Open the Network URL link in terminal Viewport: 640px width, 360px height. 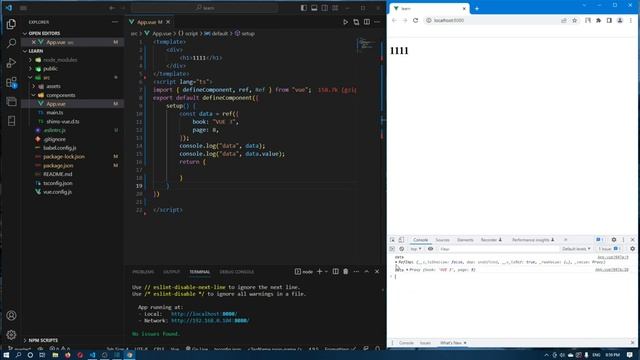pos(210,321)
